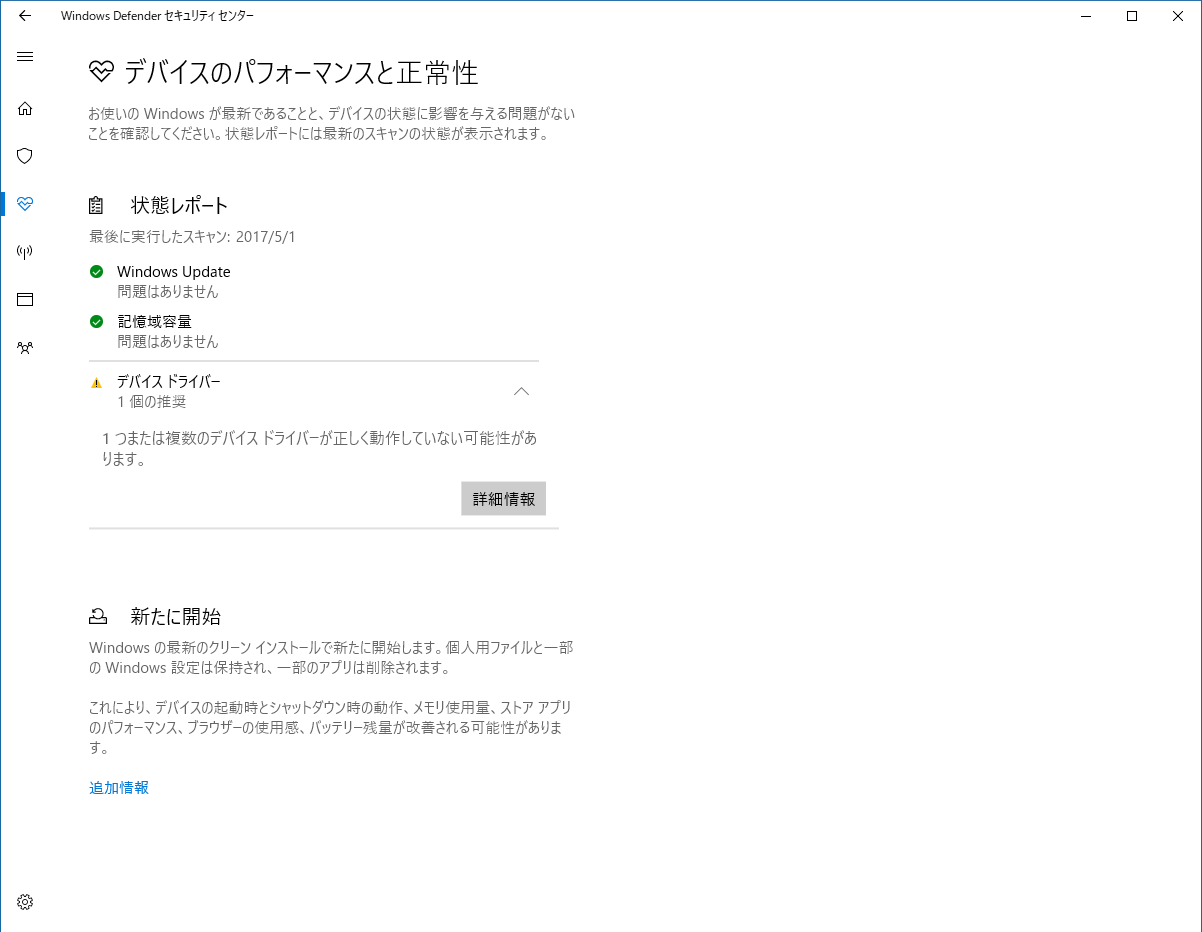Close the Windows Defender Security Center window
Image resolution: width=1202 pixels, height=932 pixels.
tap(1178, 16)
